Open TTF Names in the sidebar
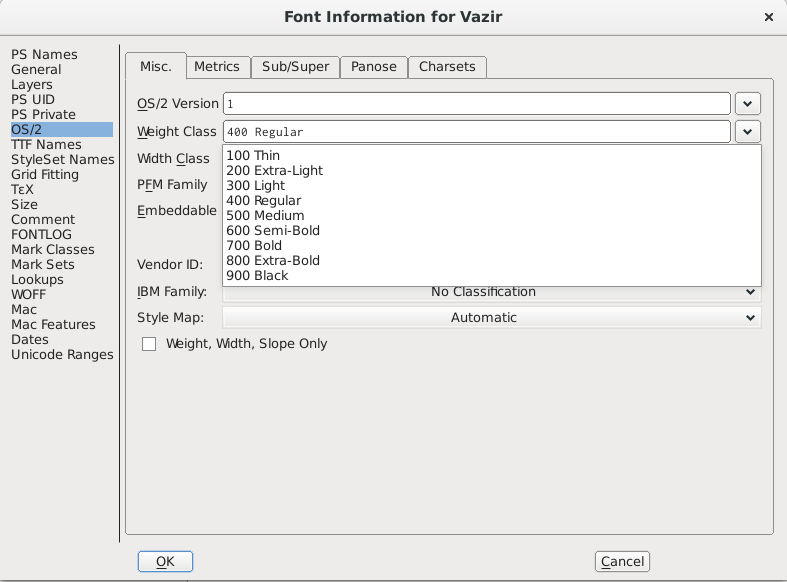The width and height of the screenshot is (787, 582). pyautogui.click(x=46, y=144)
